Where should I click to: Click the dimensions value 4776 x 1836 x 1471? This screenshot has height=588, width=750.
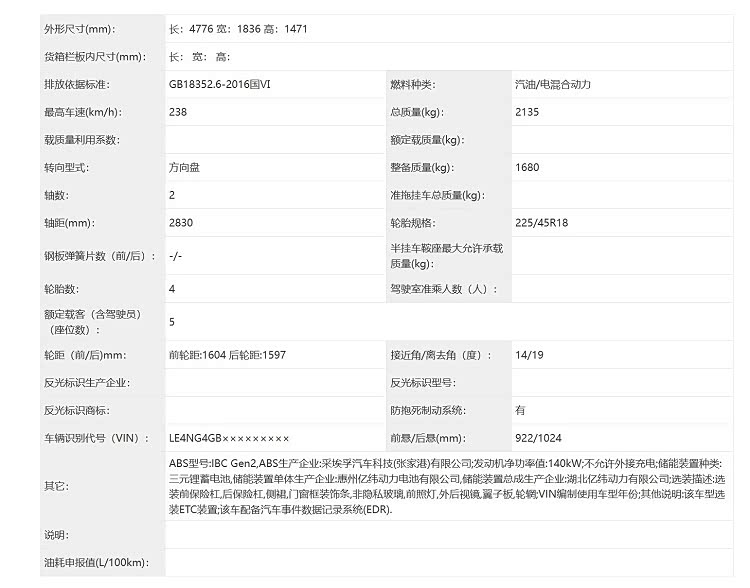pos(238,29)
